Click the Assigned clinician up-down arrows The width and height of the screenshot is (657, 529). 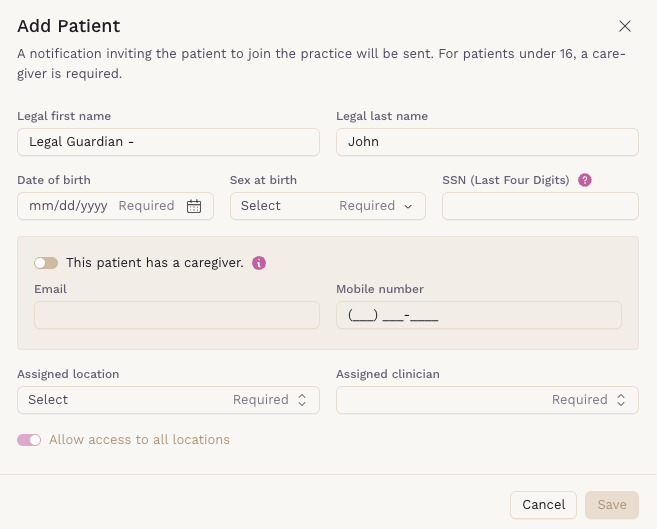click(x=620, y=400)
